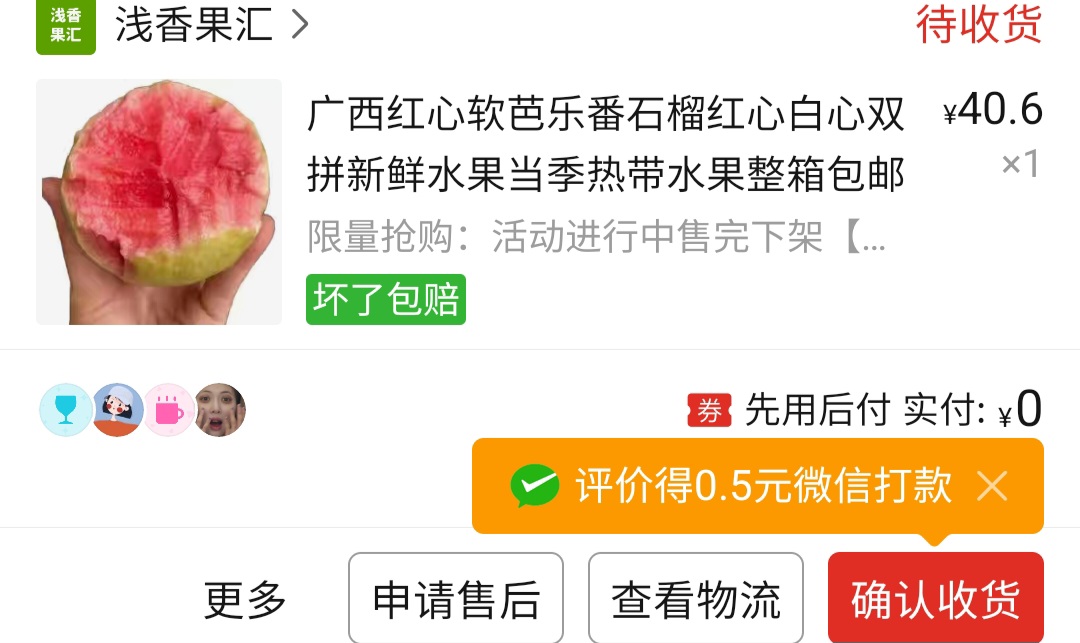Tap the 坏了包赔 green guarantee badge
This screenshot has width=1080, height=643.
386,299
